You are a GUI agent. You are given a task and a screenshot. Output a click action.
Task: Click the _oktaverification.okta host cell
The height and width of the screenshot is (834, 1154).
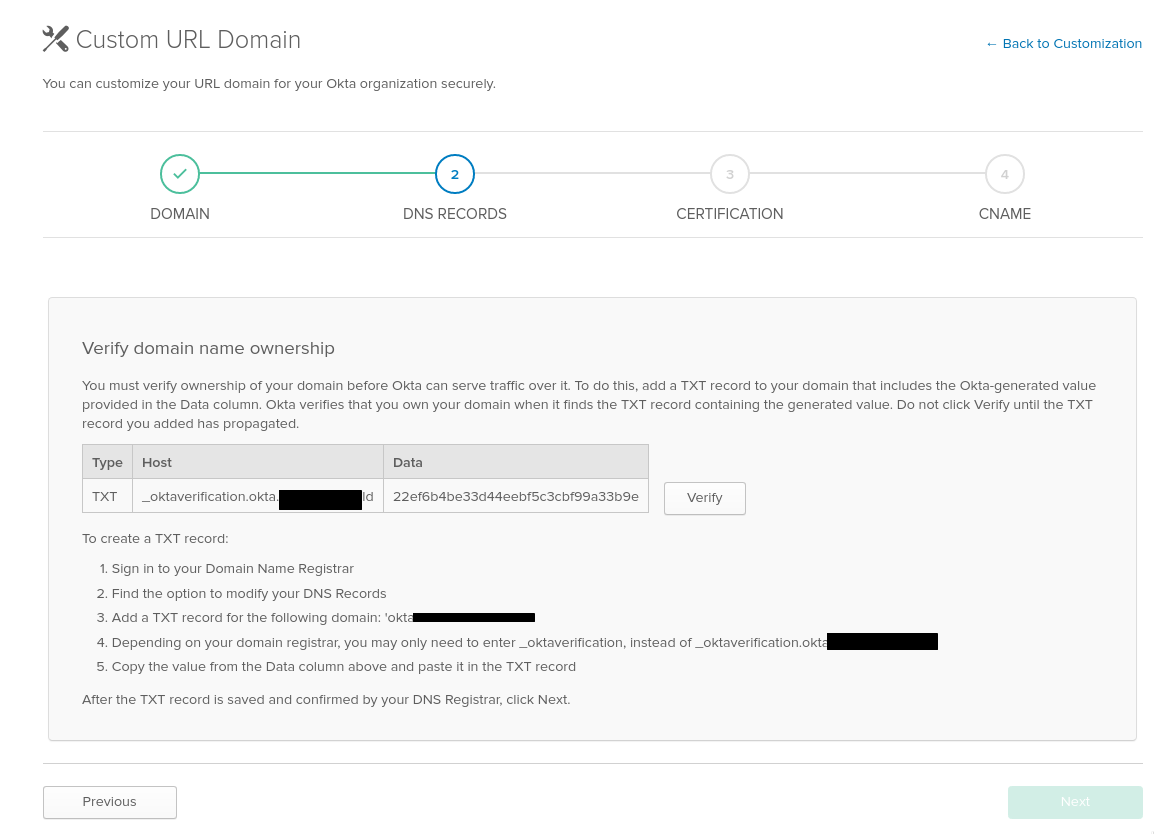coord(258,496)
